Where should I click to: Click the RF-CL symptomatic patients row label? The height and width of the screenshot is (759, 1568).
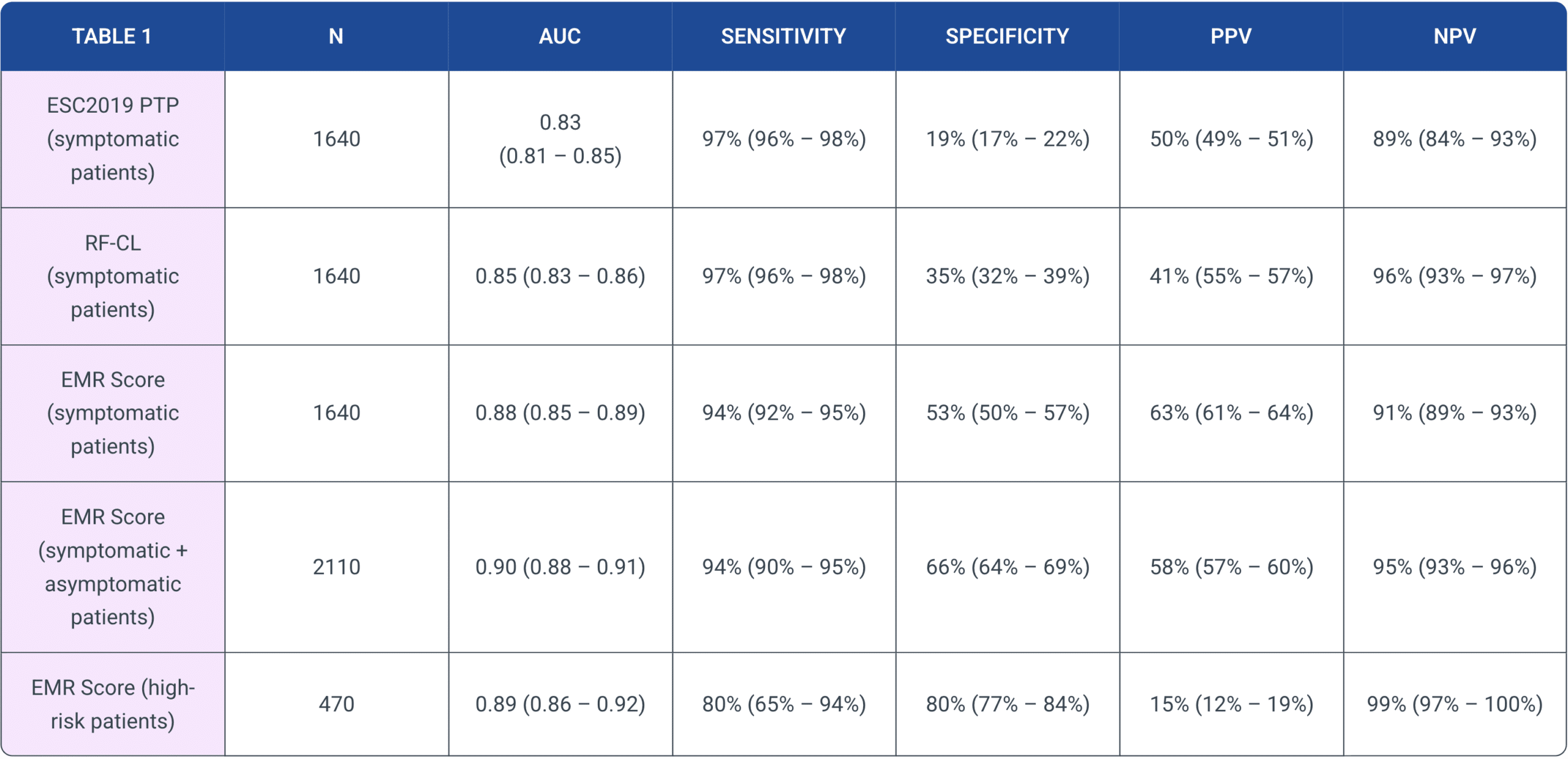click(x=113, y=276)
